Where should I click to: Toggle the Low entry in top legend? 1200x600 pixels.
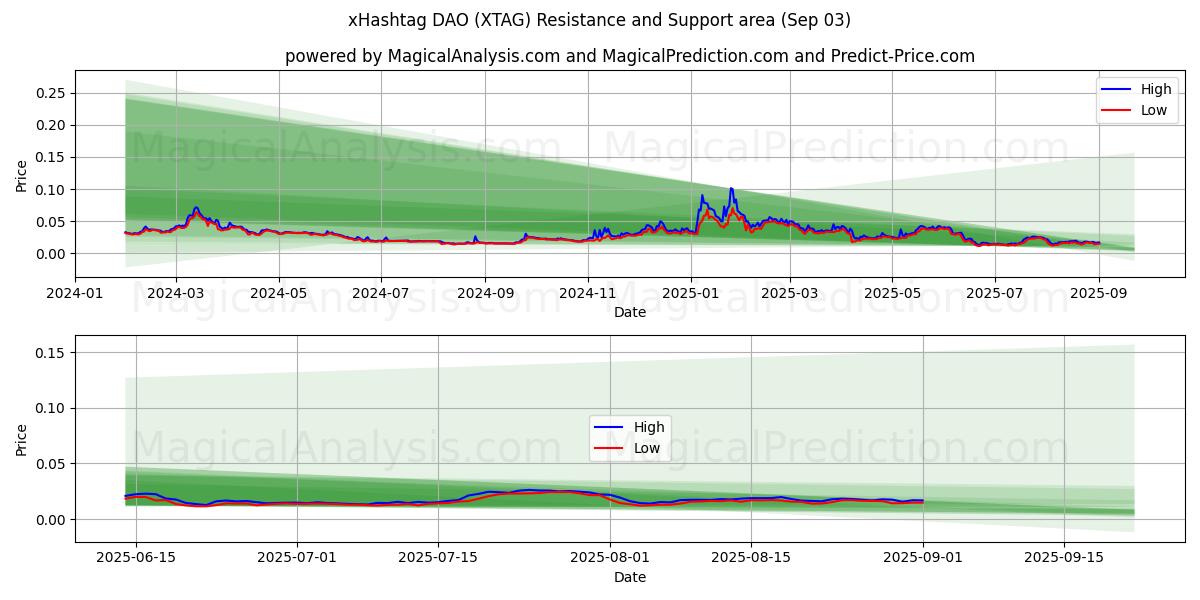(x=1155, y=109)
